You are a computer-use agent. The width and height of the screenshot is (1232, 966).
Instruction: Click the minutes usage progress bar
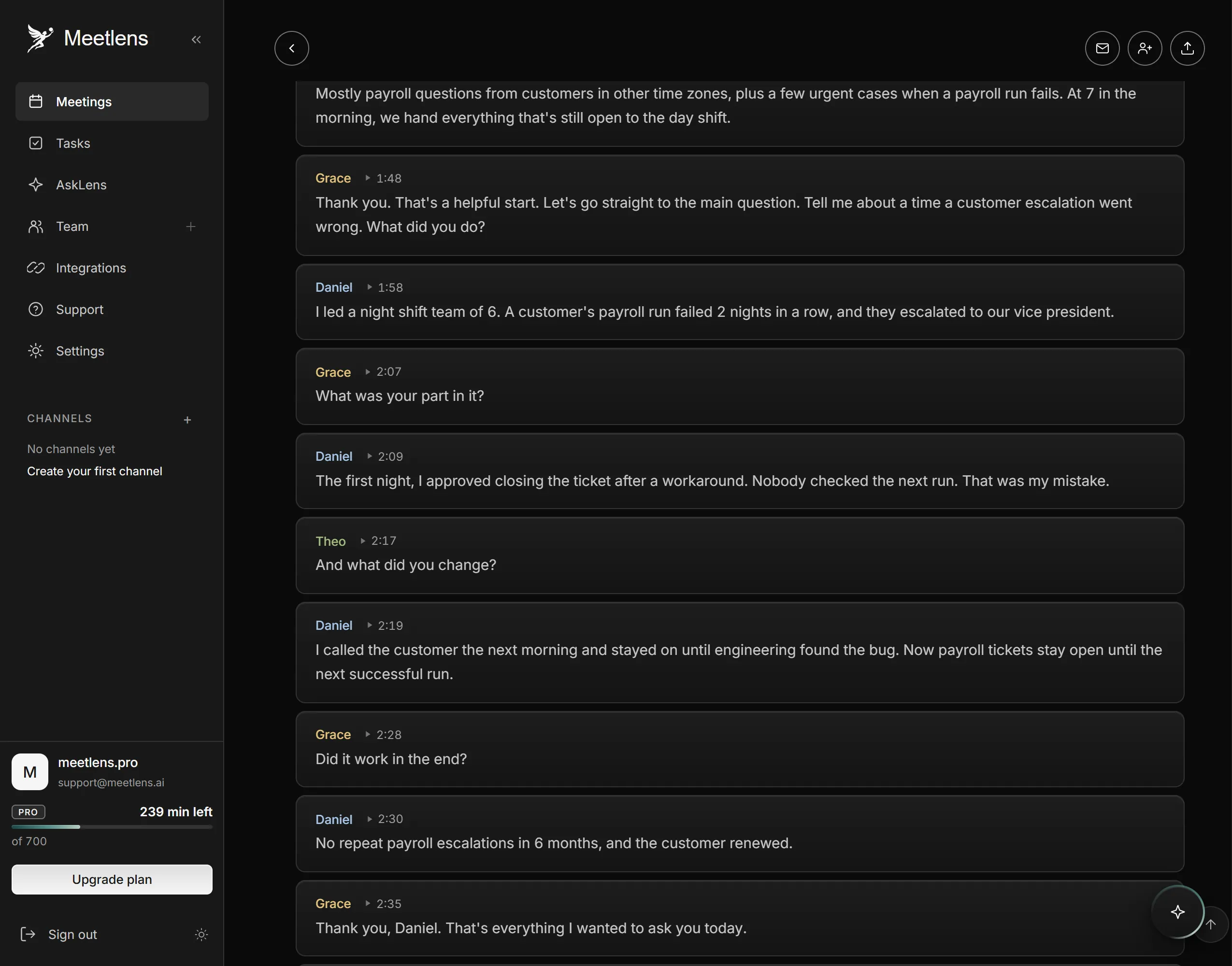pyautogui.click(x=112, y=827)
